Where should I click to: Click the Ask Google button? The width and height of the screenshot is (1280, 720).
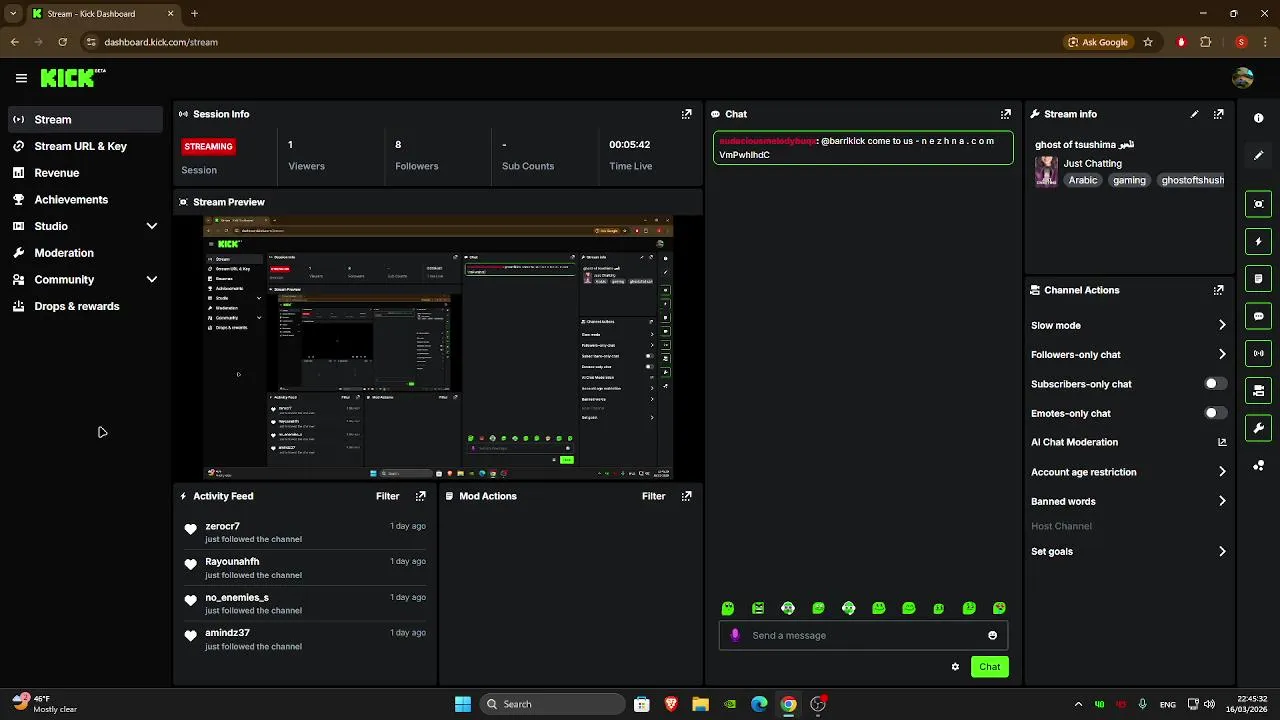(1097, 42)
